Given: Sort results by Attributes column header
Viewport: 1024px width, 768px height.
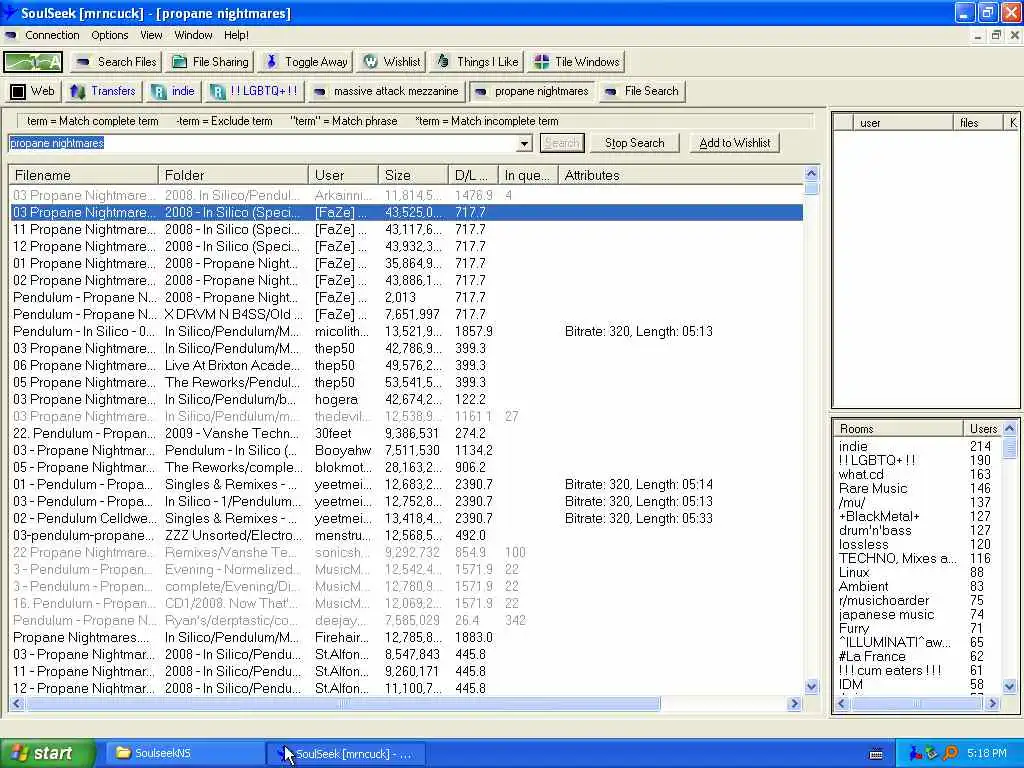Looking at the screenshot, I should pos(680,175).
